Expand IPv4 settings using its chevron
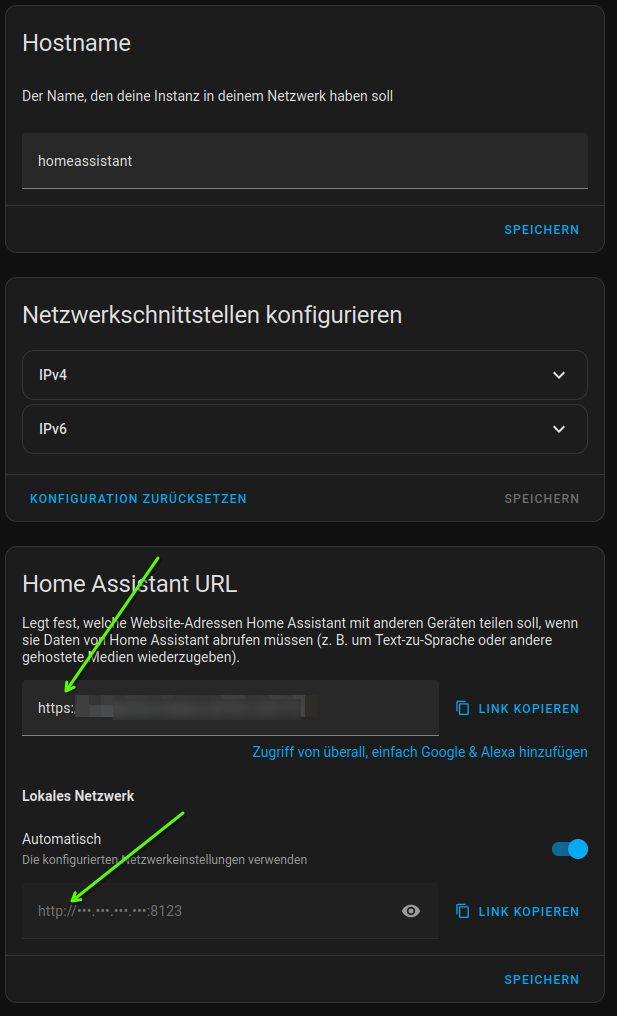This screenshot has height=1016, width=617. (x=559, y=375)
